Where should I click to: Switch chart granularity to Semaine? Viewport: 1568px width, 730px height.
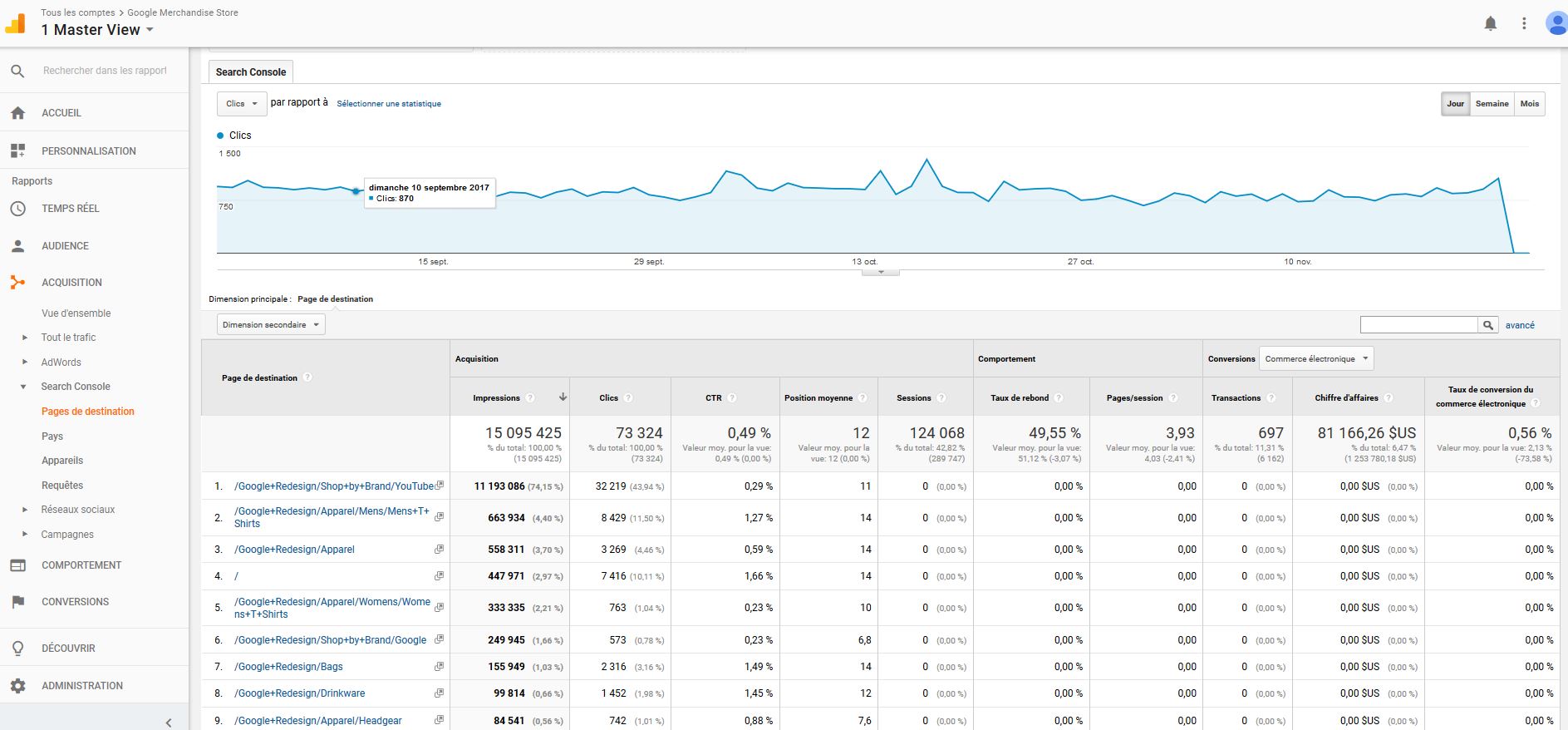click(x=1492, y=104)
